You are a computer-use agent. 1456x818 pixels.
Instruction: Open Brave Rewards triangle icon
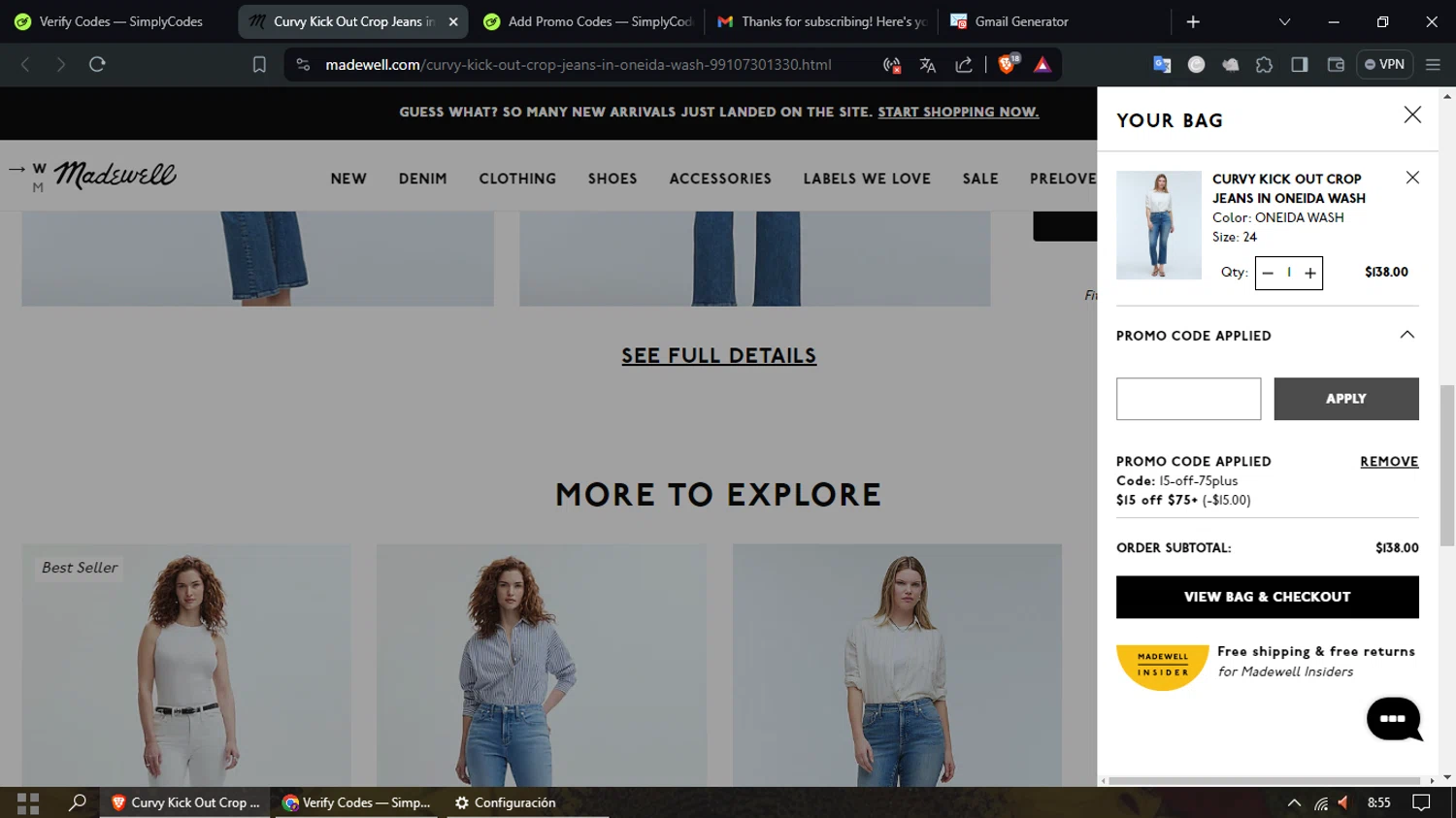(1042, 65)
